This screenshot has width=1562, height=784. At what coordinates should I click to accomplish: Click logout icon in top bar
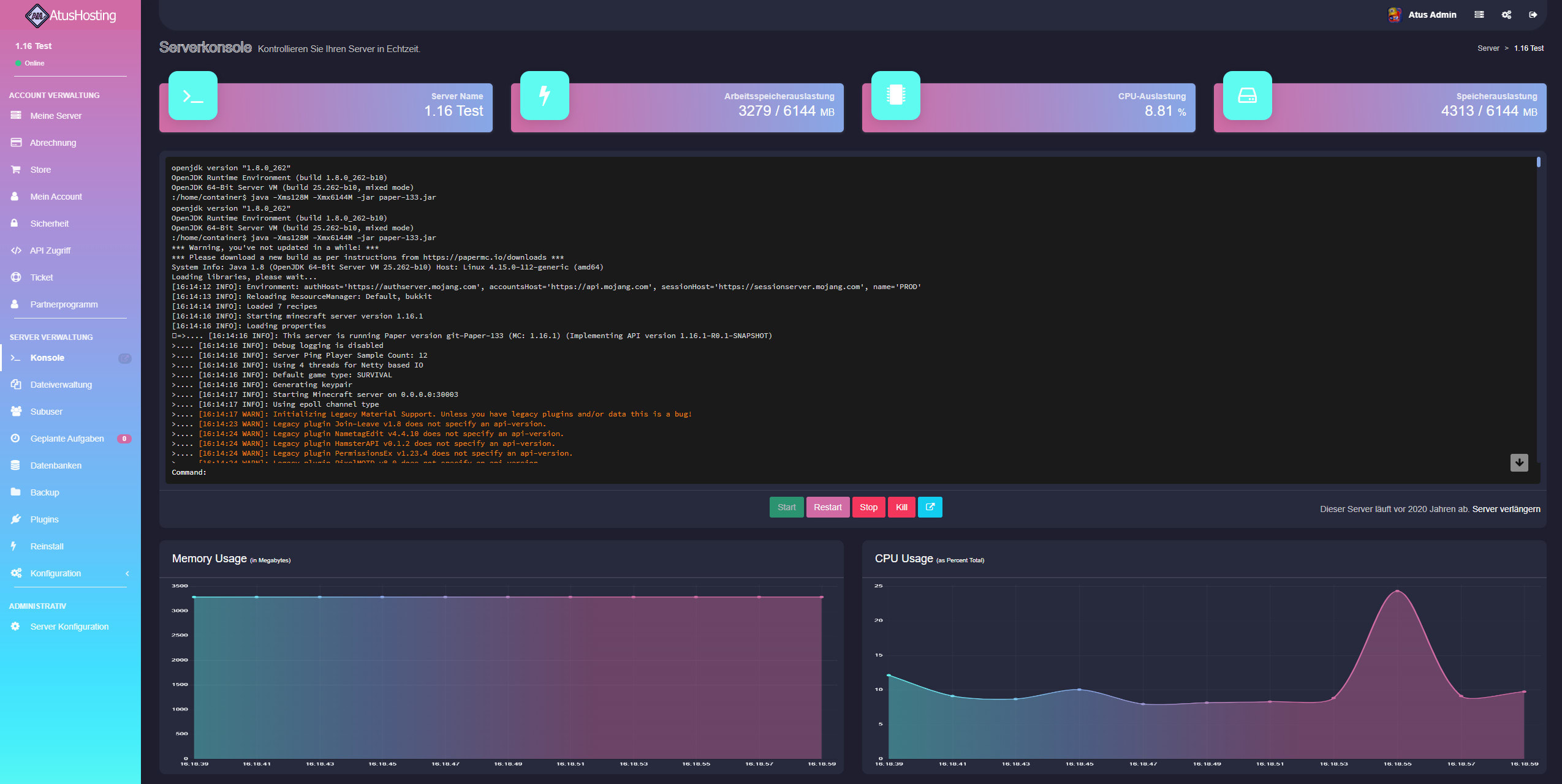[1533, 15]
